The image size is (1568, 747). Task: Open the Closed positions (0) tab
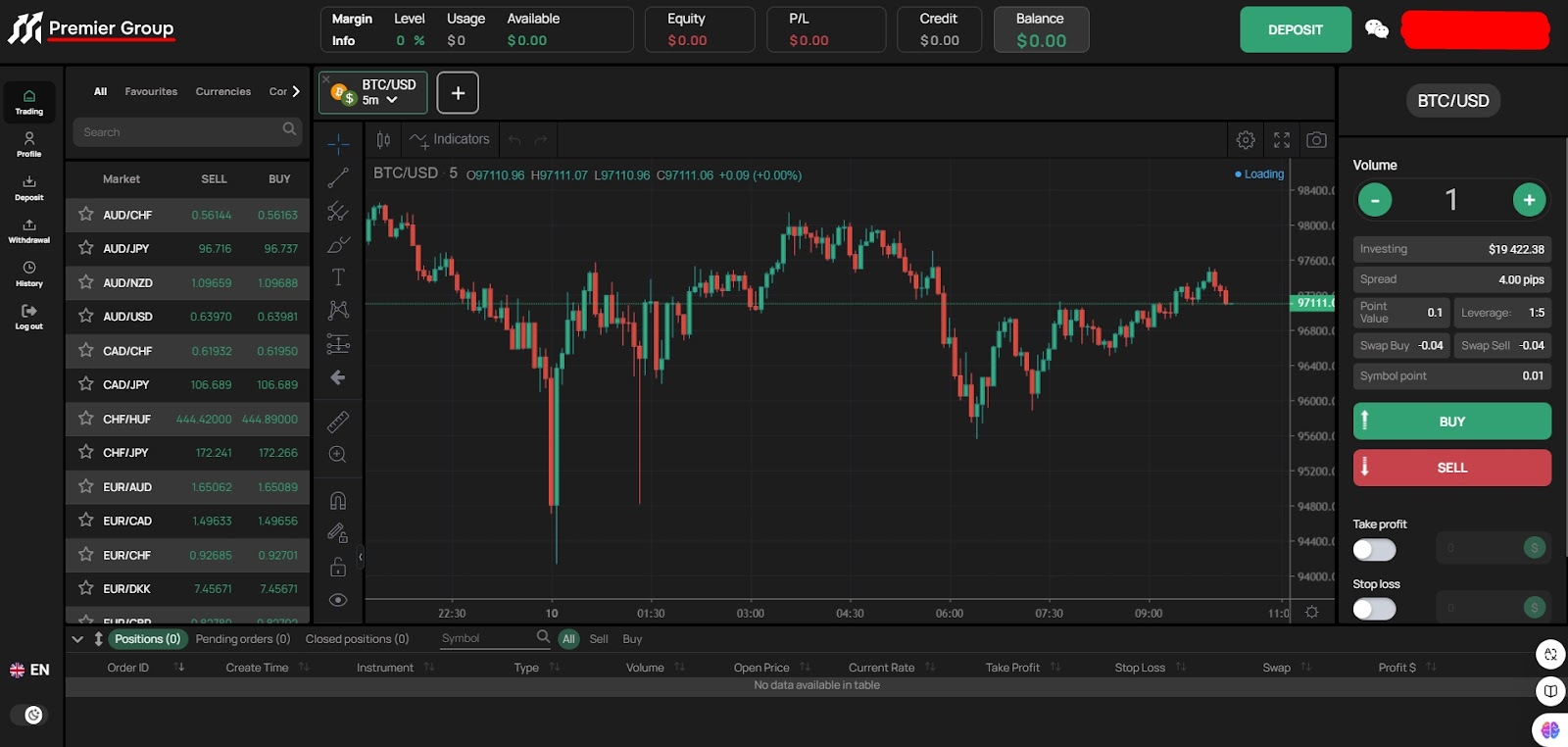coord(357,639)
